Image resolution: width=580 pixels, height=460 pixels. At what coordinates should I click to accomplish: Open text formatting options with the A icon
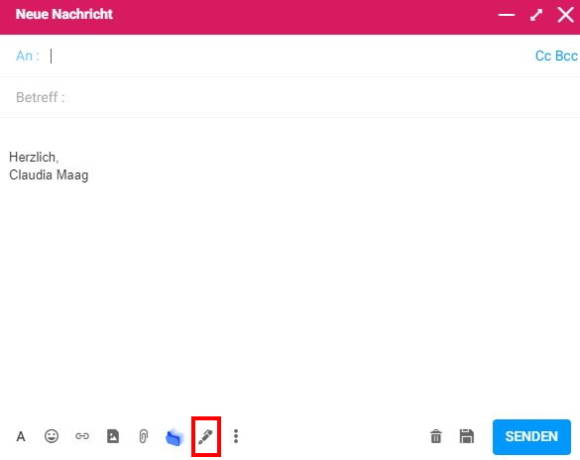[x=21, y=436]
